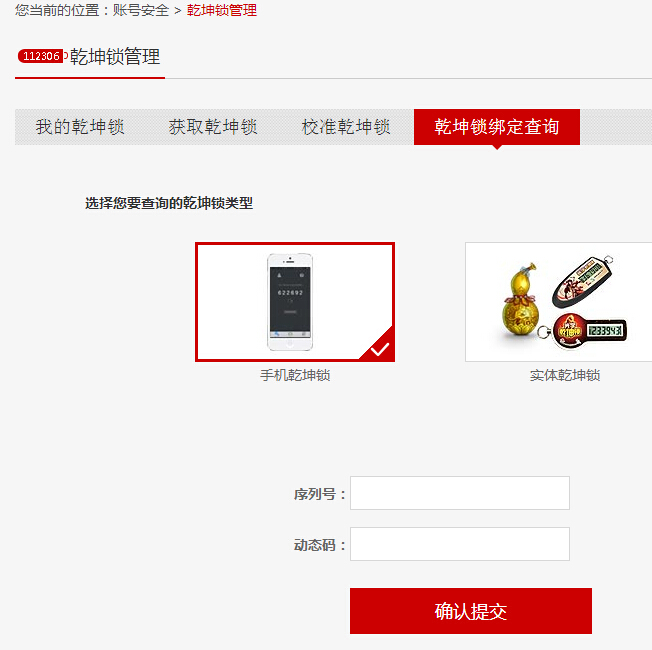Screen dimensions: 652x650
Task: Select the 手机乾坤锁 phone image card
Action: tap(295, 302)
